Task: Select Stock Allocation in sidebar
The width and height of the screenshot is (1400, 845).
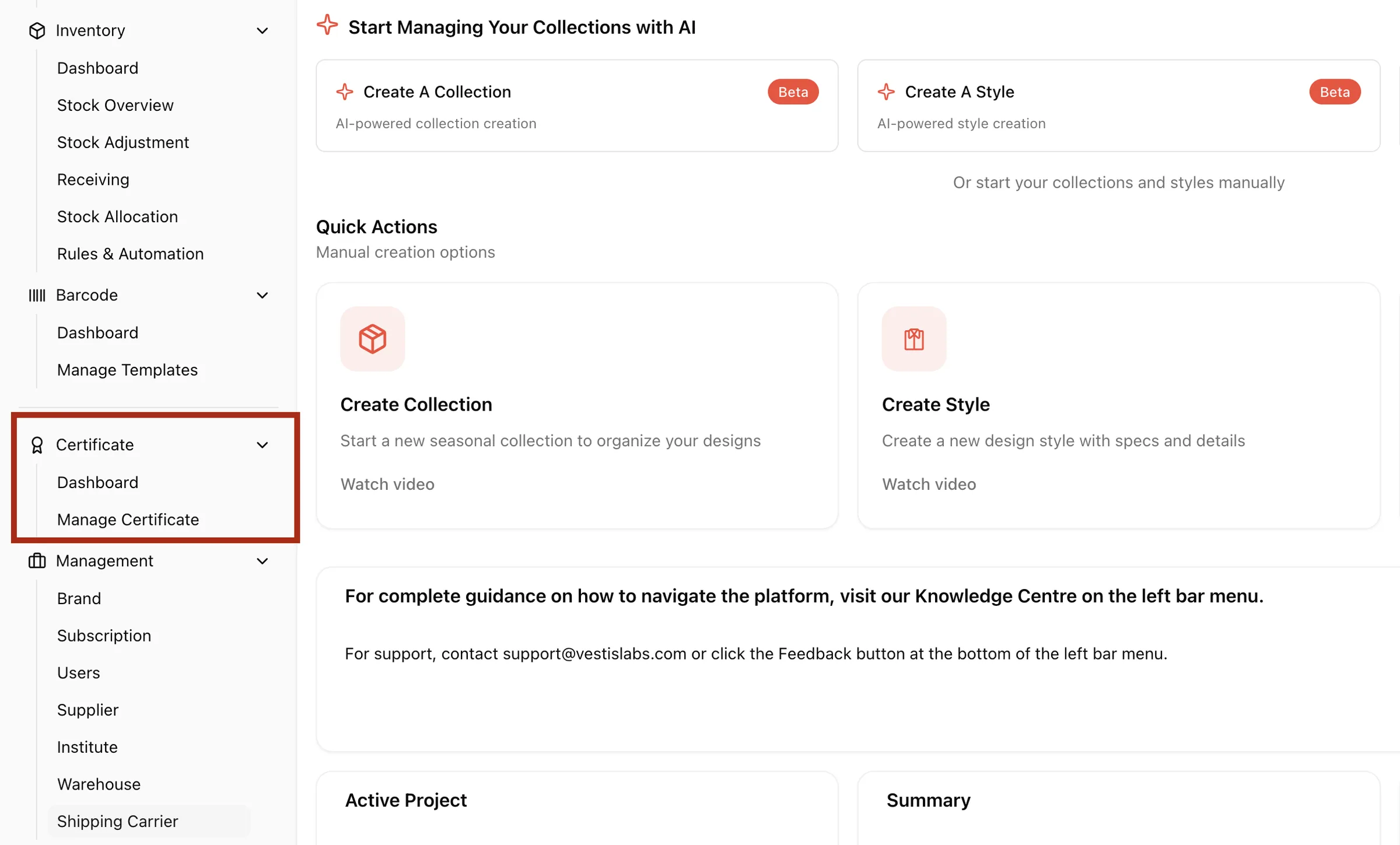Action: click(x=117, y=216)
